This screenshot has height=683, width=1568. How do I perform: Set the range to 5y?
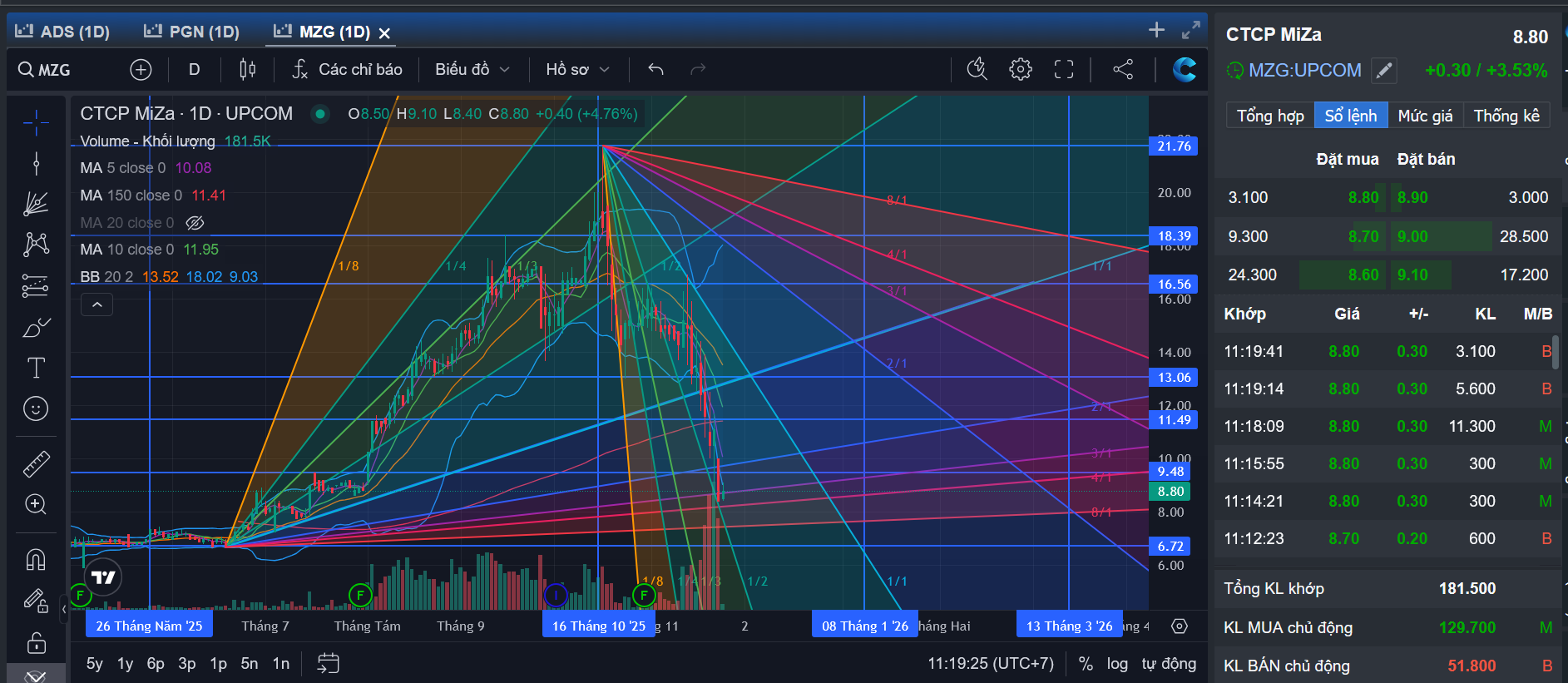click(95, 664)
